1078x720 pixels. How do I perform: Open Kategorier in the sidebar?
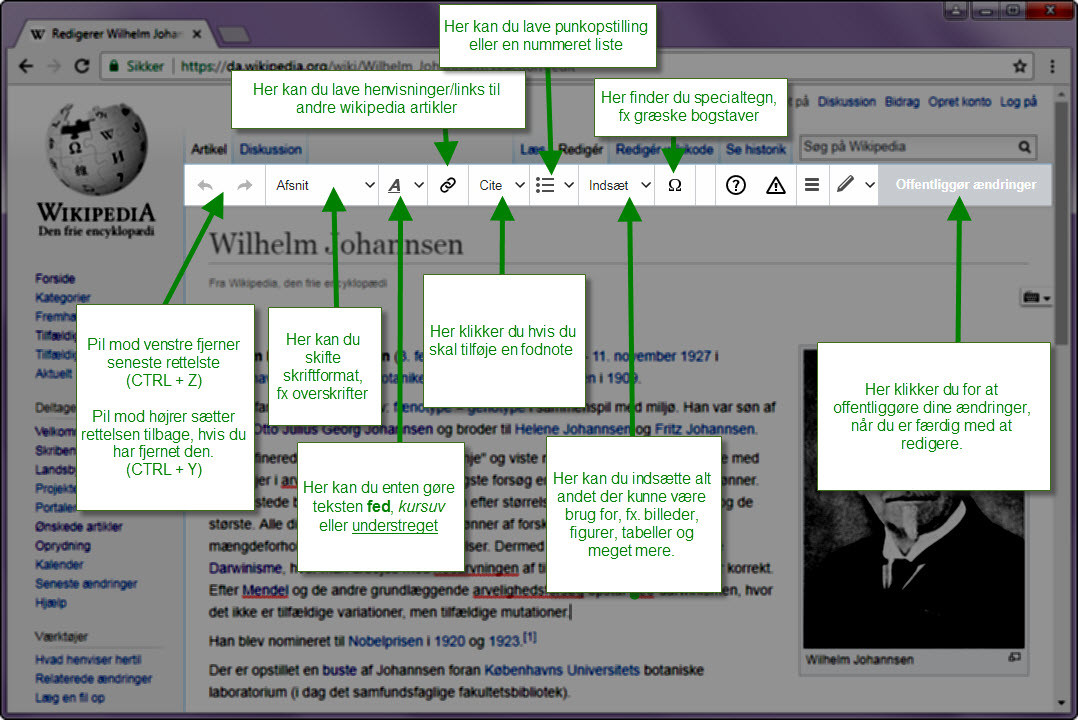(x=63, y=298)
